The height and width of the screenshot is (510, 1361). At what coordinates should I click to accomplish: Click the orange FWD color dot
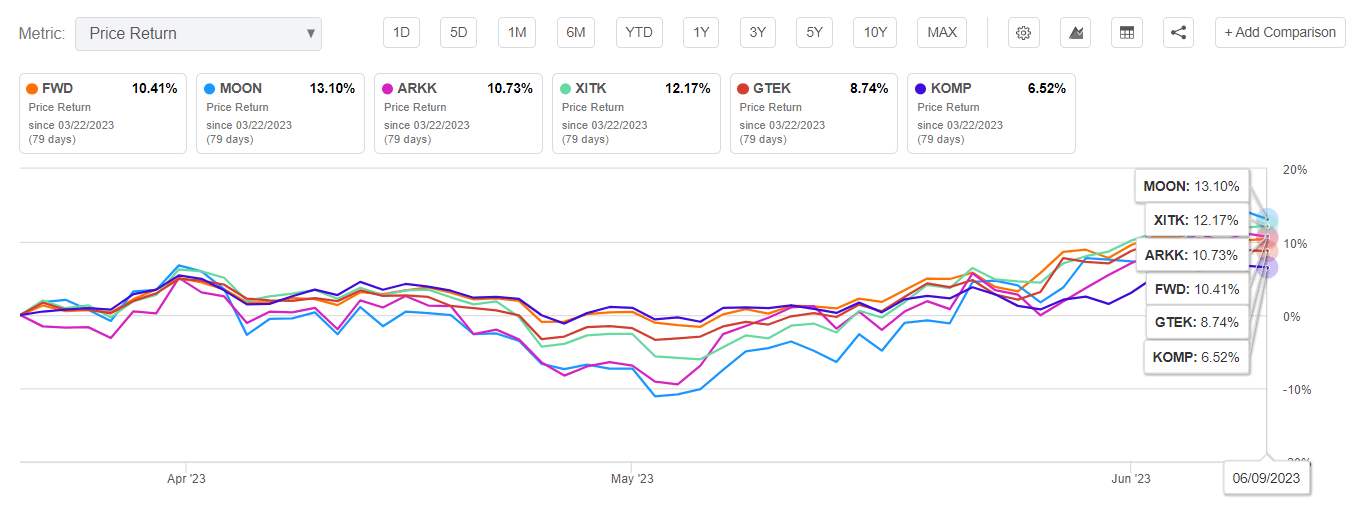click(33, 89)
